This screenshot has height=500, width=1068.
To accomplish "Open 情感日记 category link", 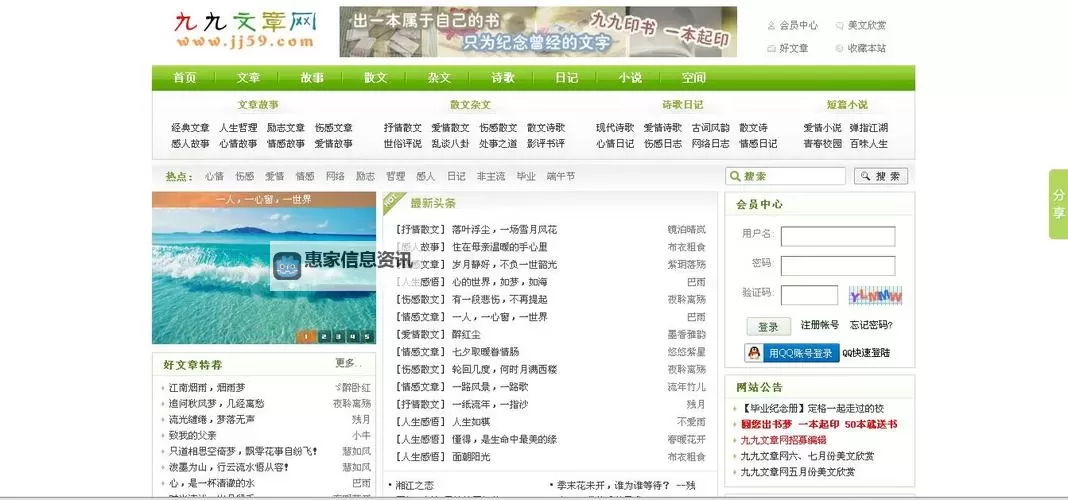I will [x=758, y=144].
